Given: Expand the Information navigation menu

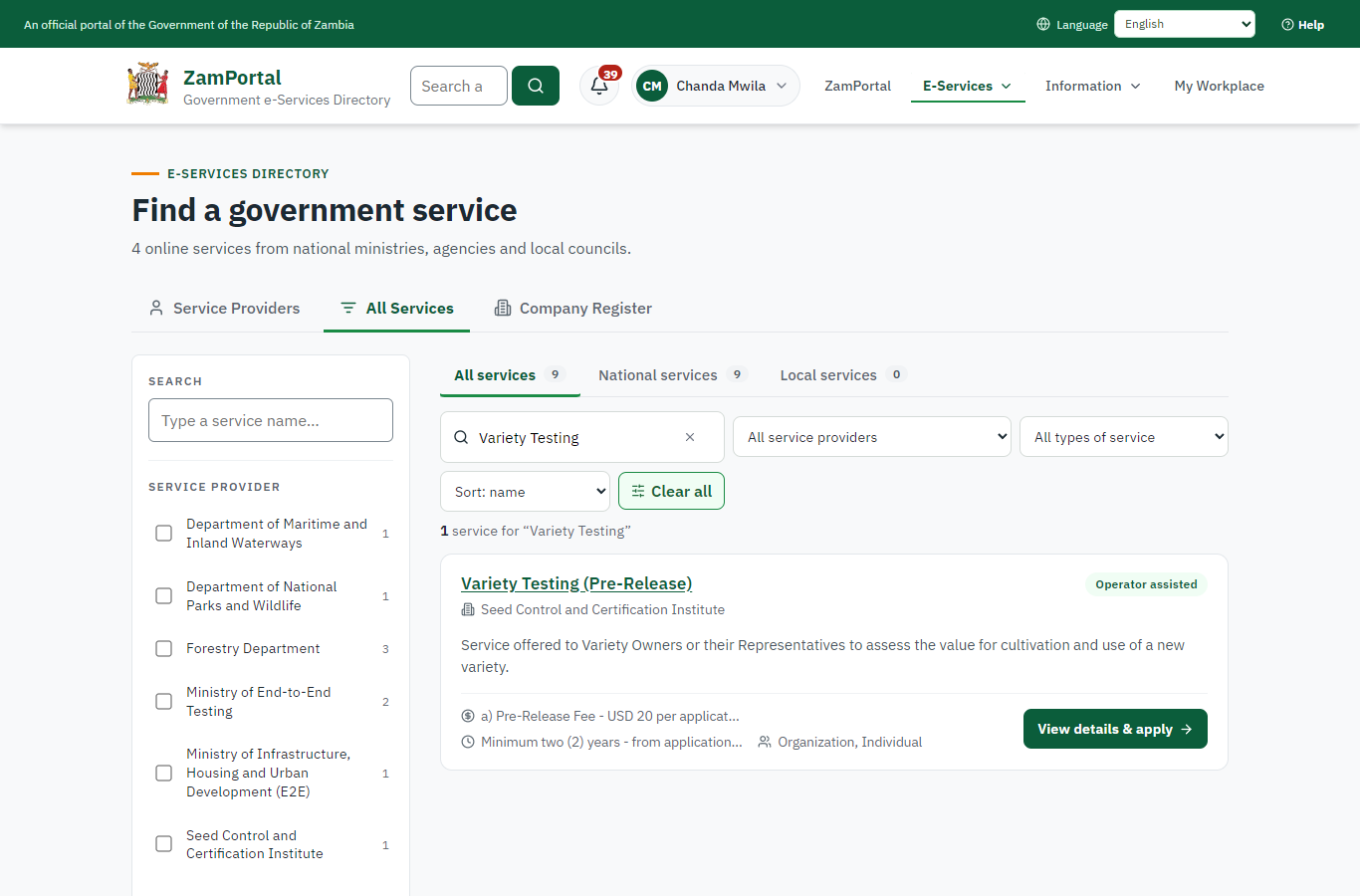Looking at the screenshot, I should pyautogui.click(x=1093, y=86).
